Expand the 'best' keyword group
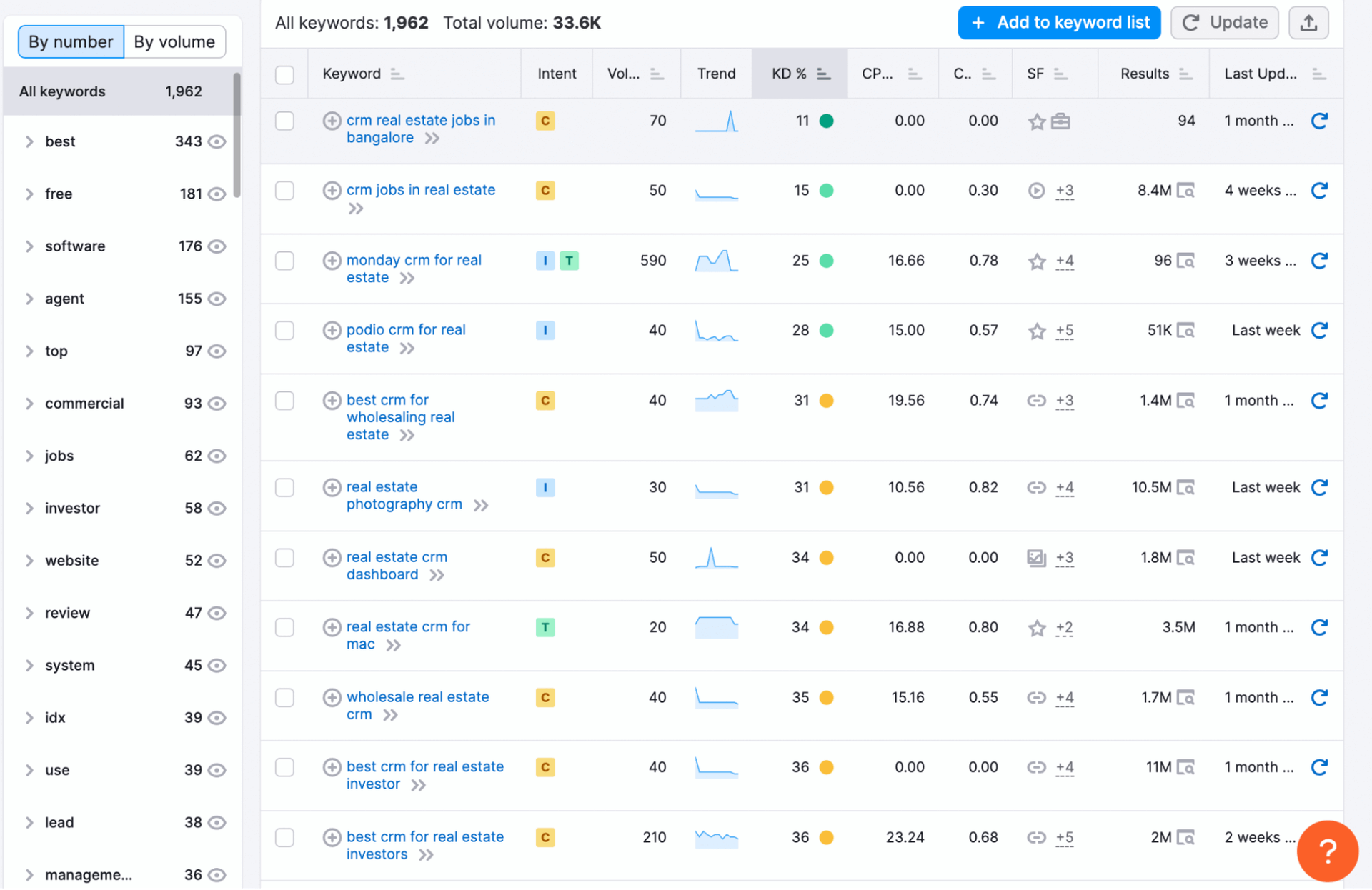Viewport: 1372px width, 890px height. click(29, 141)
